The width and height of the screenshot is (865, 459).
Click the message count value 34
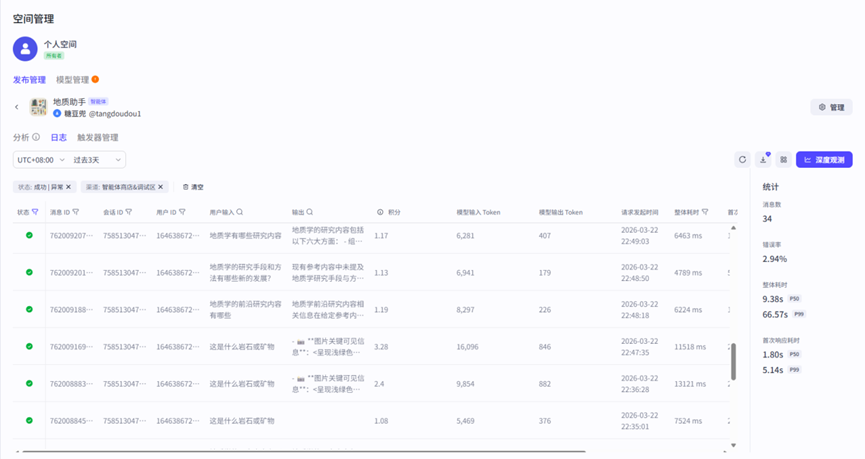[767, 218]
